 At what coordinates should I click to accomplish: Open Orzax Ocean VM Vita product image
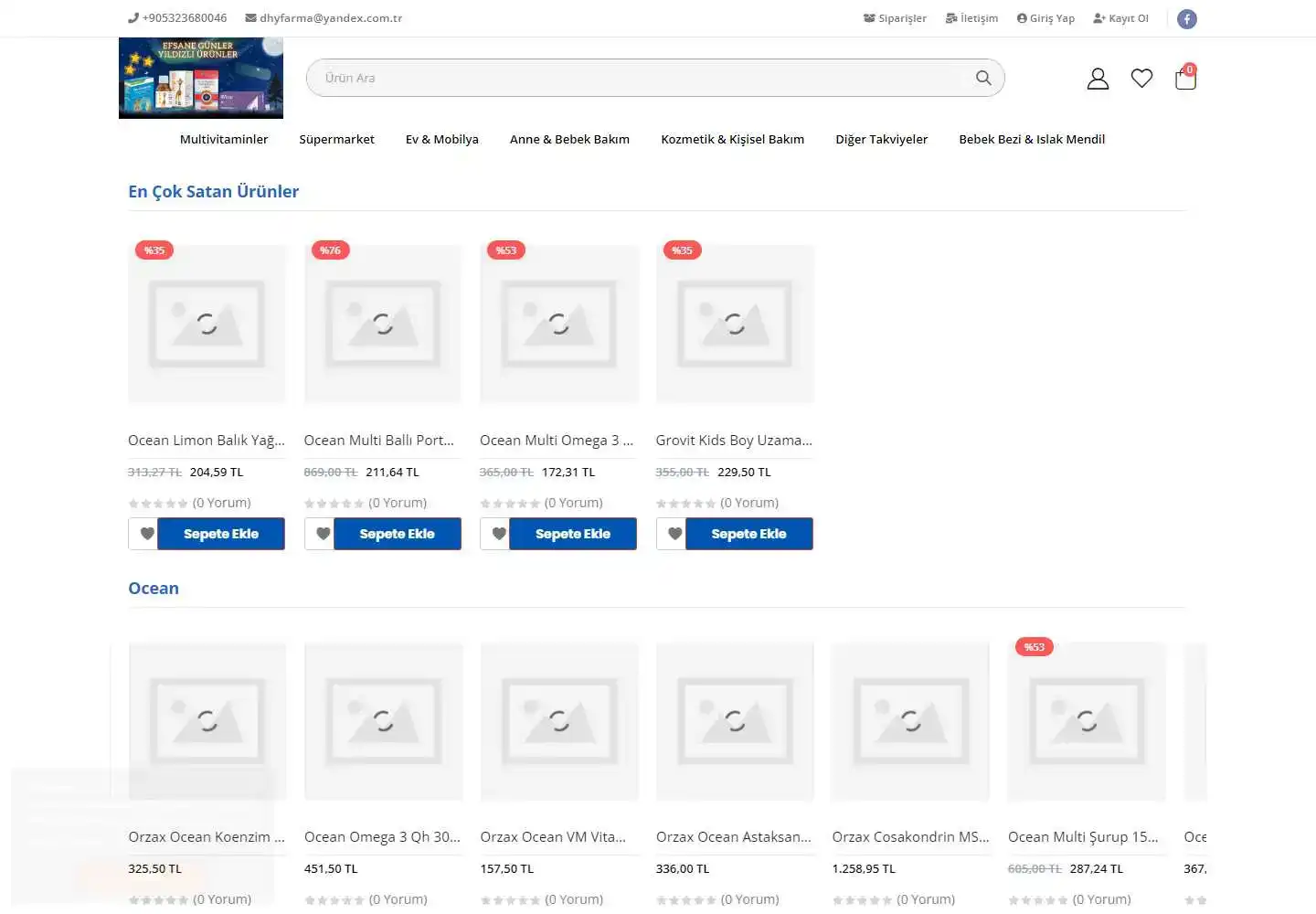558,721
